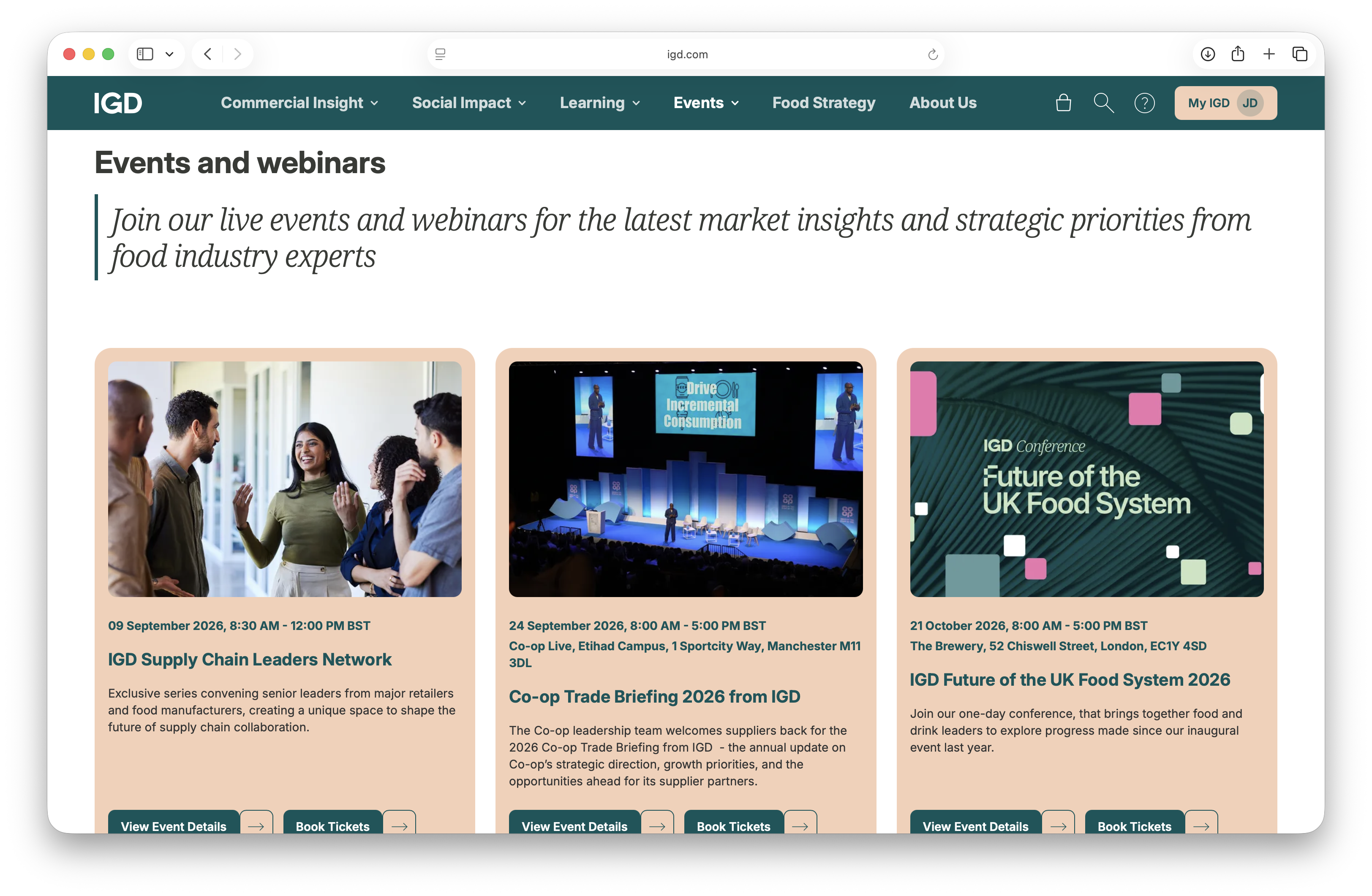Click the IGD logo in the header

[x=117, y=103]
